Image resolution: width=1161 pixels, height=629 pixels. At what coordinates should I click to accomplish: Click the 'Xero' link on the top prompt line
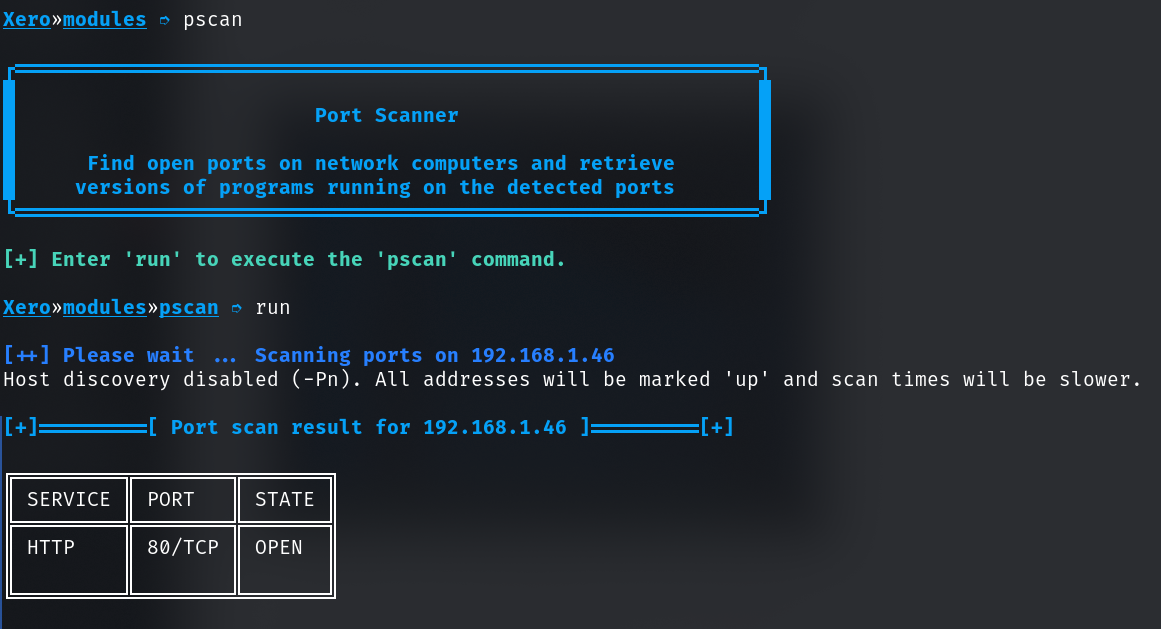(27, 20)
